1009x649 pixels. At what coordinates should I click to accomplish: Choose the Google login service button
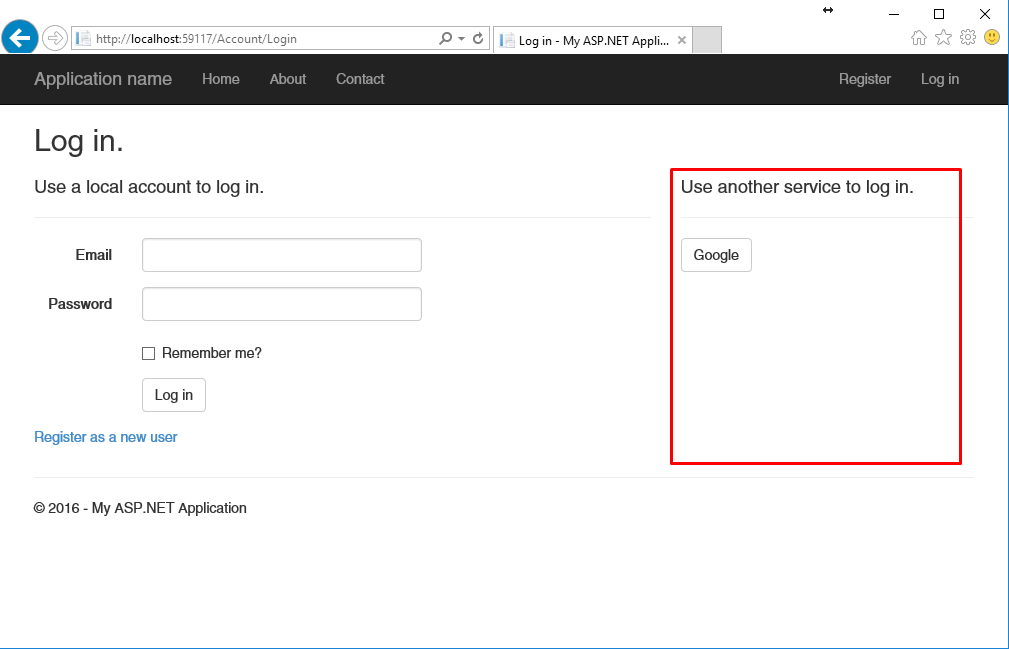pyautogui.click(x=716, y=255)
